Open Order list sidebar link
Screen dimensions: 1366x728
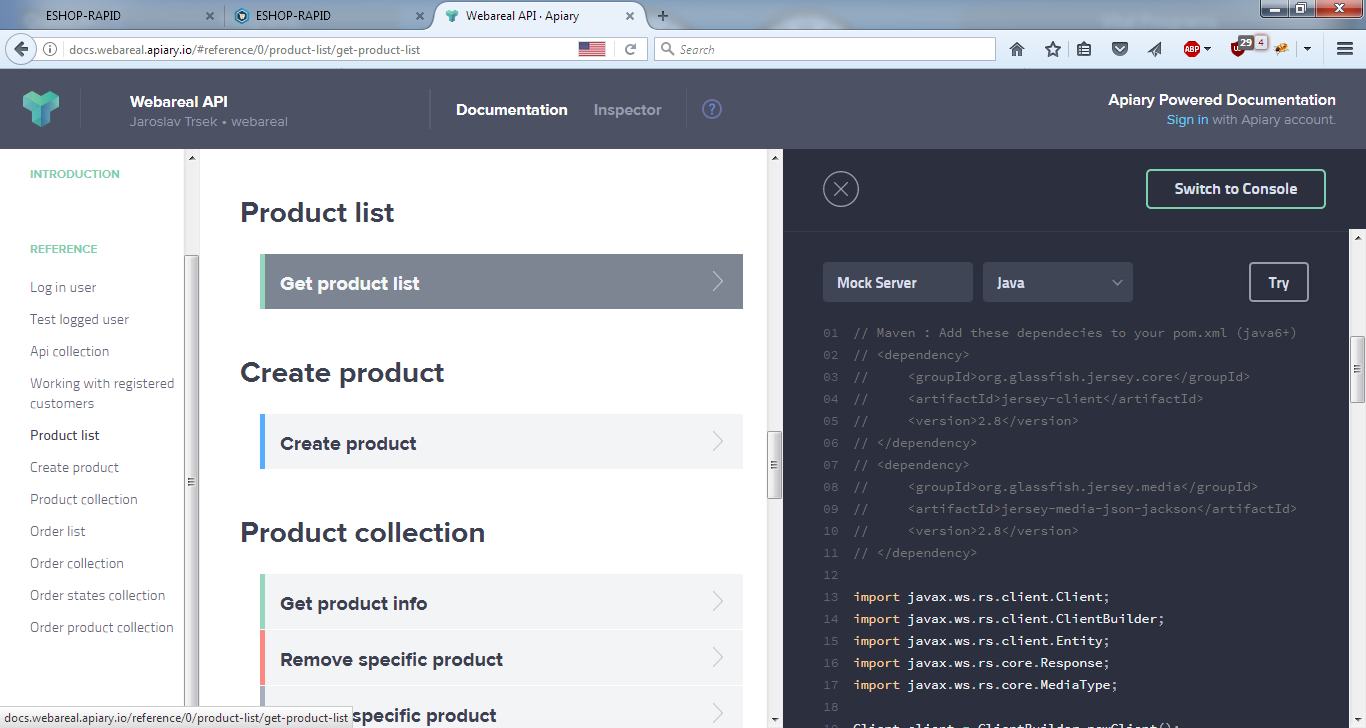click(58, 531)
